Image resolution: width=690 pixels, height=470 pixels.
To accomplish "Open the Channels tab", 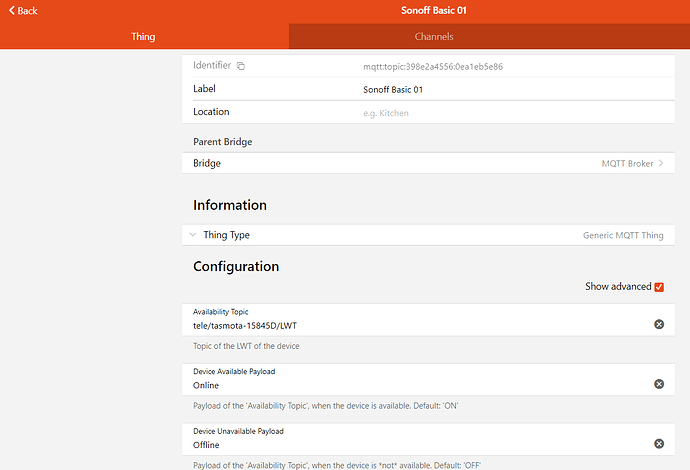I will [434, 37].
